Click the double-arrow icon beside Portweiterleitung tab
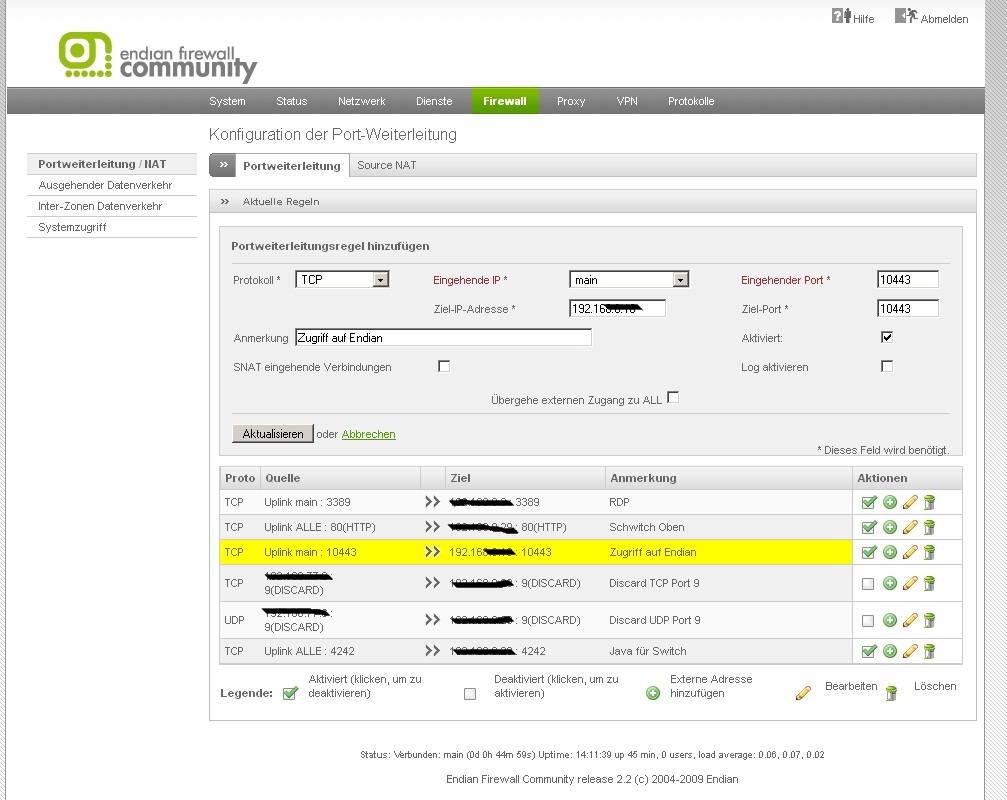 pos(223,165)
